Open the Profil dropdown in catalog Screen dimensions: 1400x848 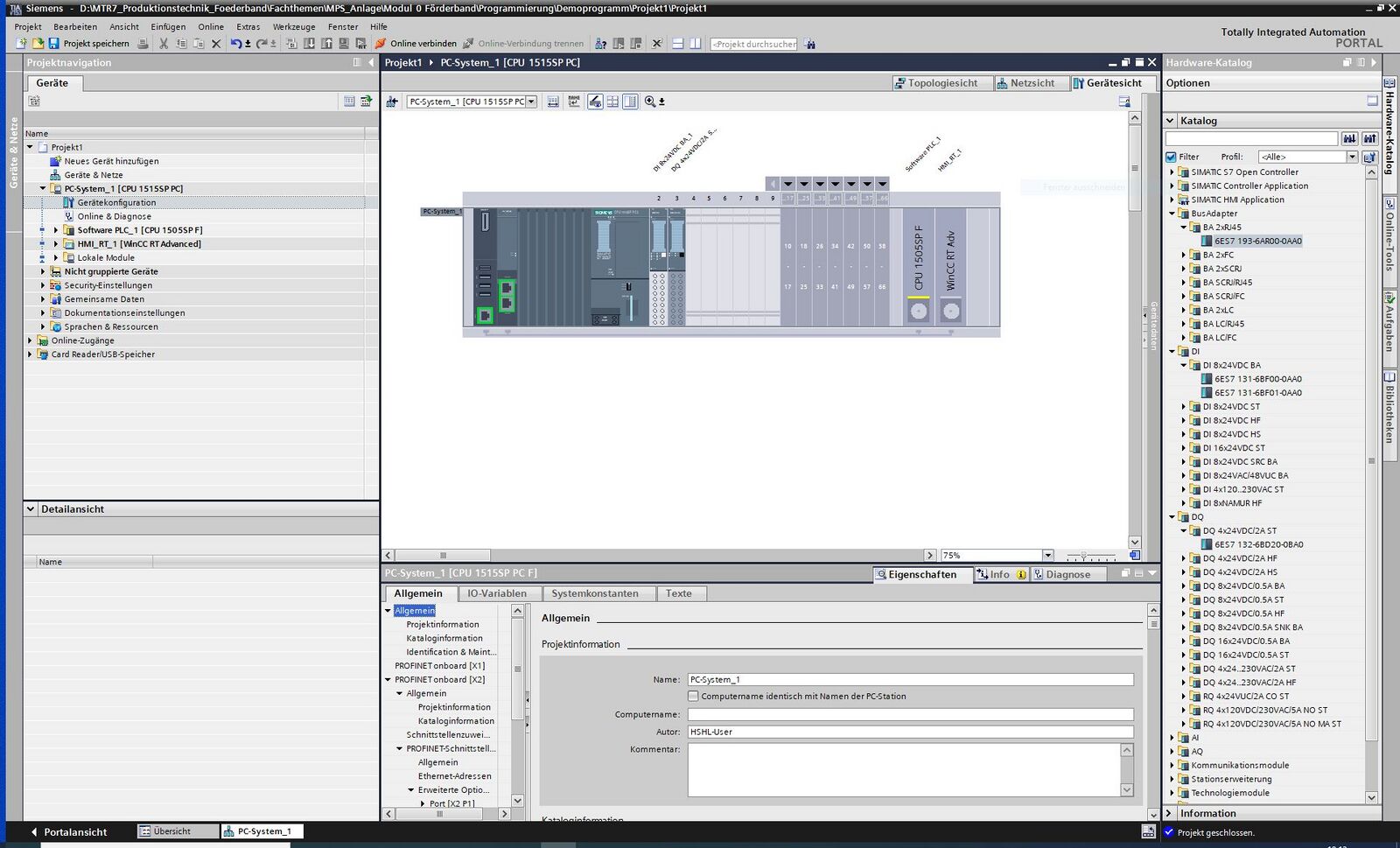tap(1352, 158)
